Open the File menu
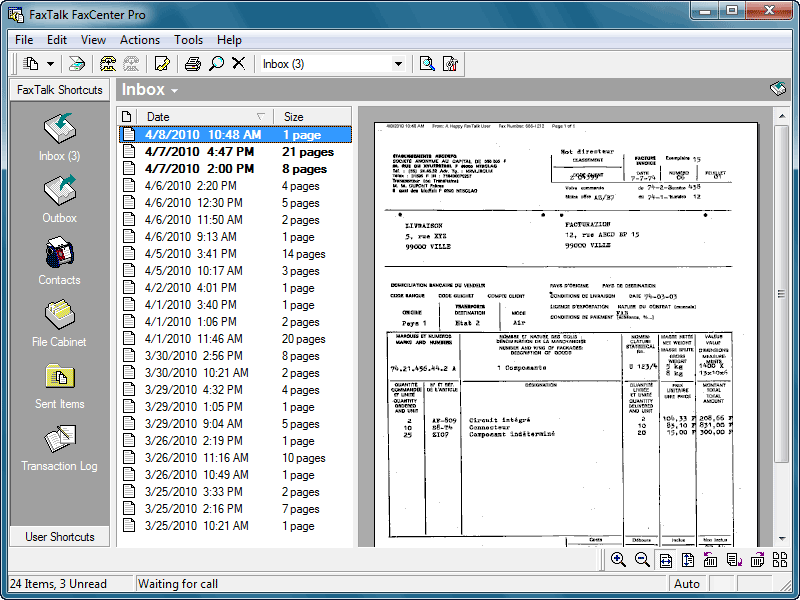Screen dimensions: 800x600 point(24,40)
